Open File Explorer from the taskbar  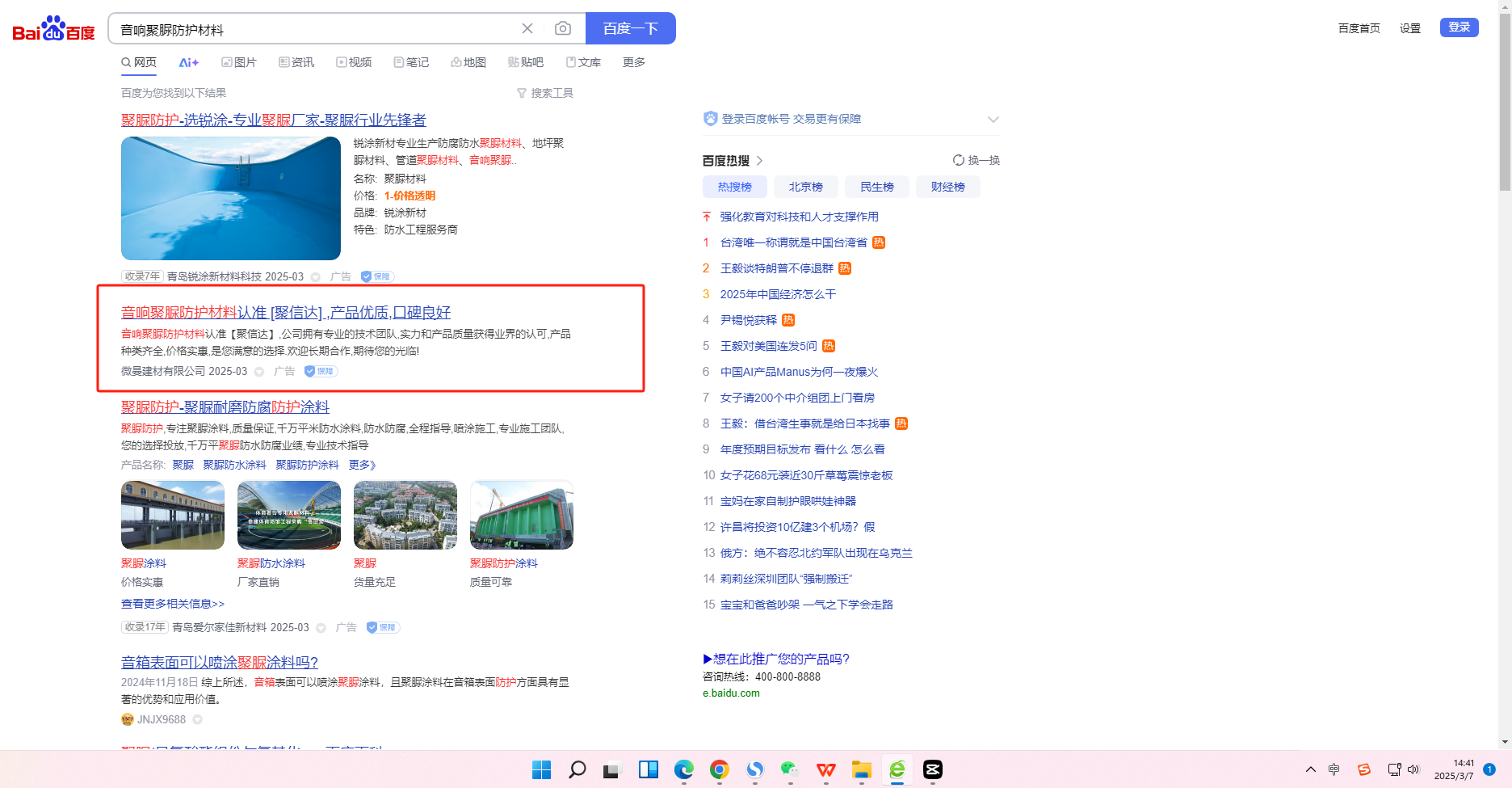point(861,769)
